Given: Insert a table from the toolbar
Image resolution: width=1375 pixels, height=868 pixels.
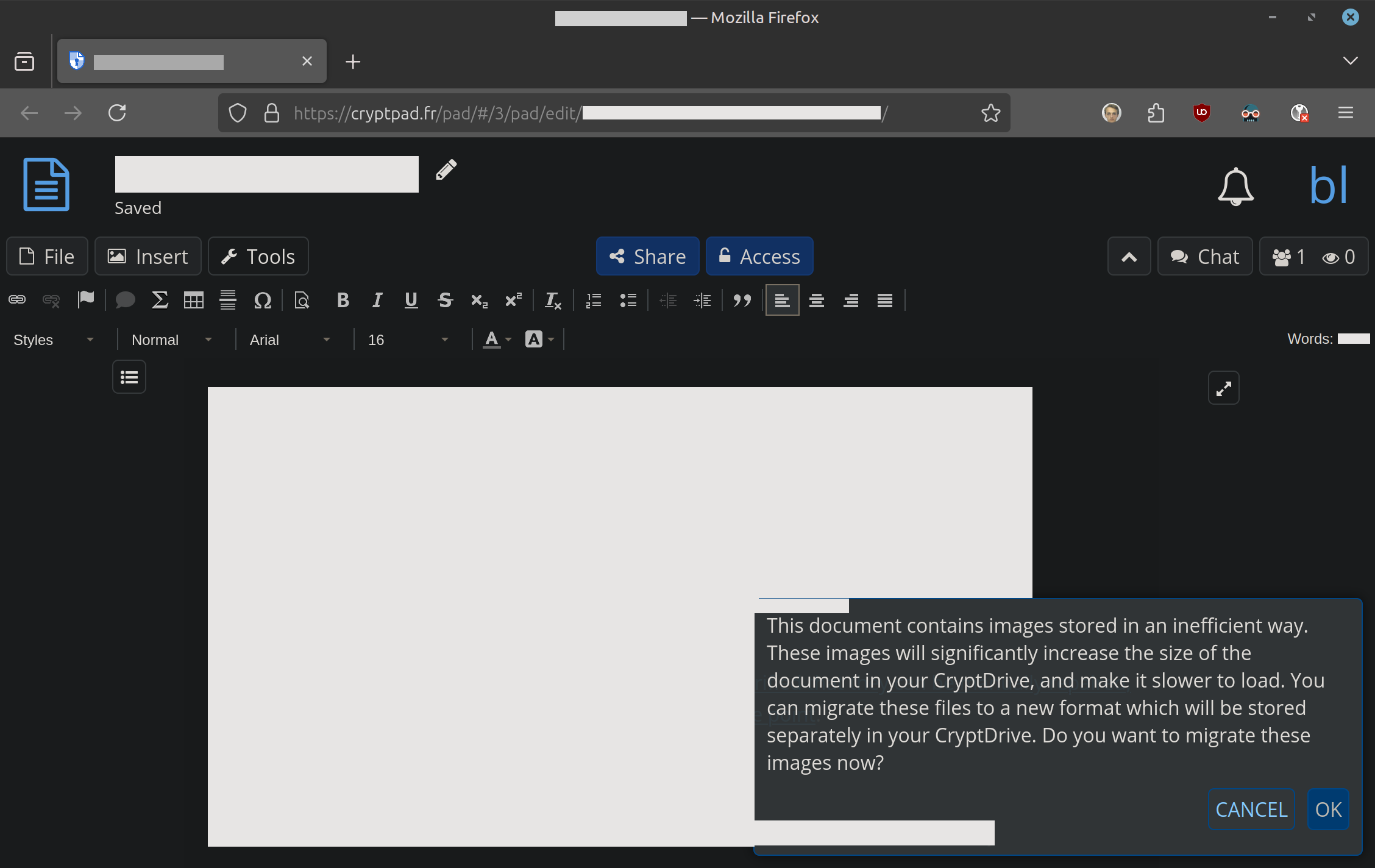Looking at the screenshot, I should [194, 300].
